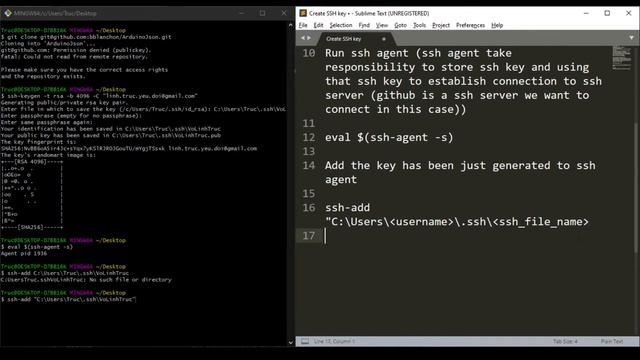The width and height of the screenshot is (640, 360).
Task: Click 'Agent pid 1936' in the terminal
Action: (x=24, y=253)
